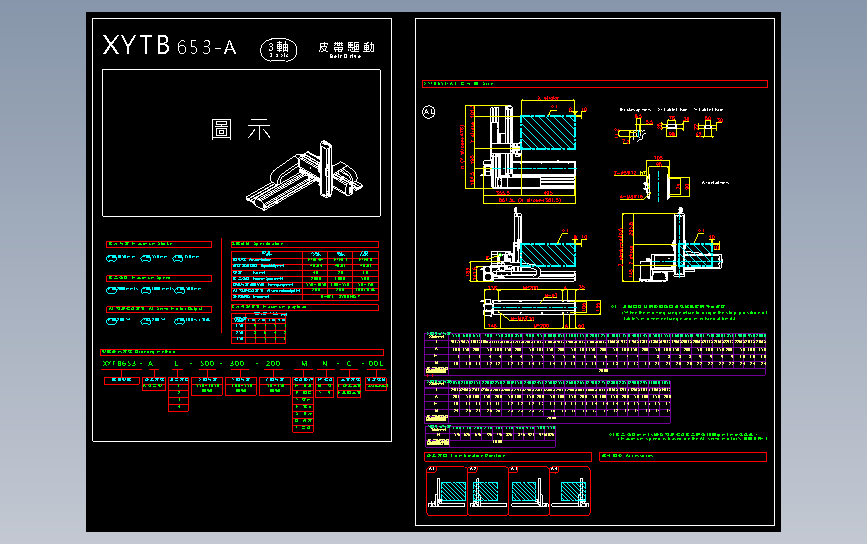Click the A2 installation variant thumbnail

488,491
